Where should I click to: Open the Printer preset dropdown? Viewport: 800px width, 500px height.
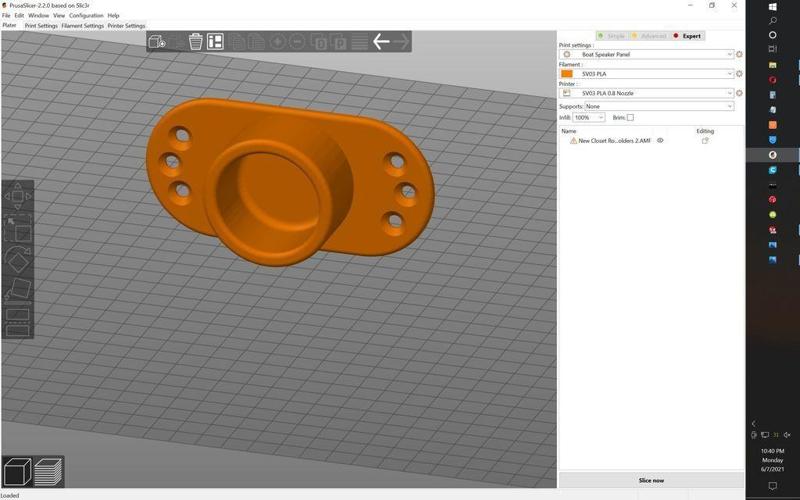coord(647,93)
